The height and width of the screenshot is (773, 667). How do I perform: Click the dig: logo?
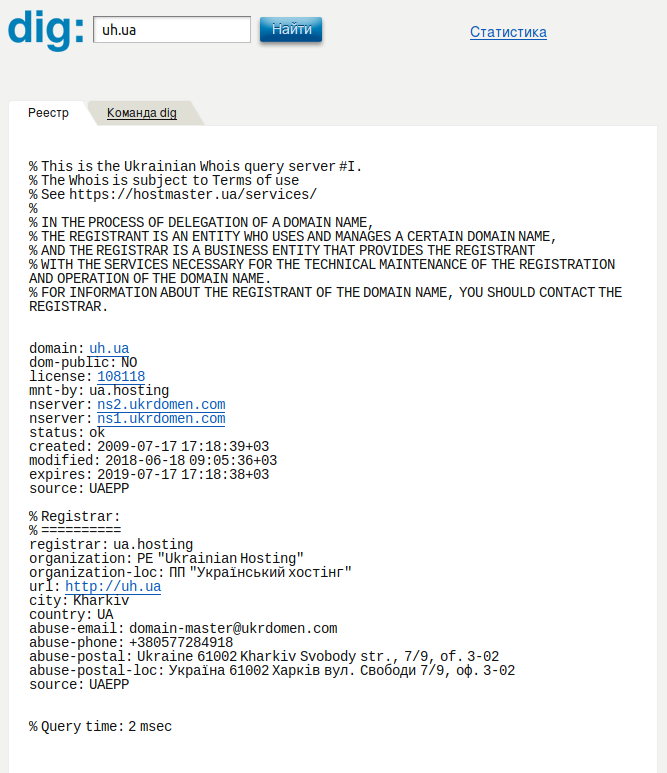(45, 29)
